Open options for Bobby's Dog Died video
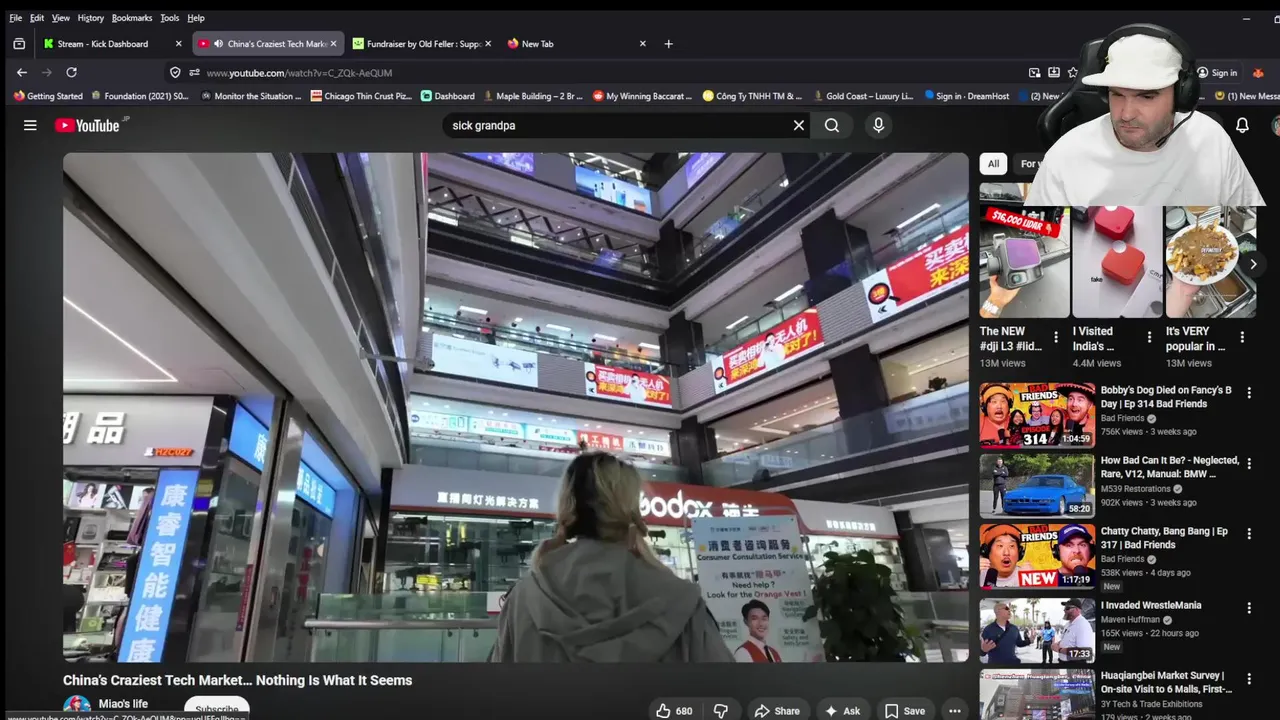The width and height of the screenshot is (1280, 720). pyautogui.click(x=1249, y=393)
